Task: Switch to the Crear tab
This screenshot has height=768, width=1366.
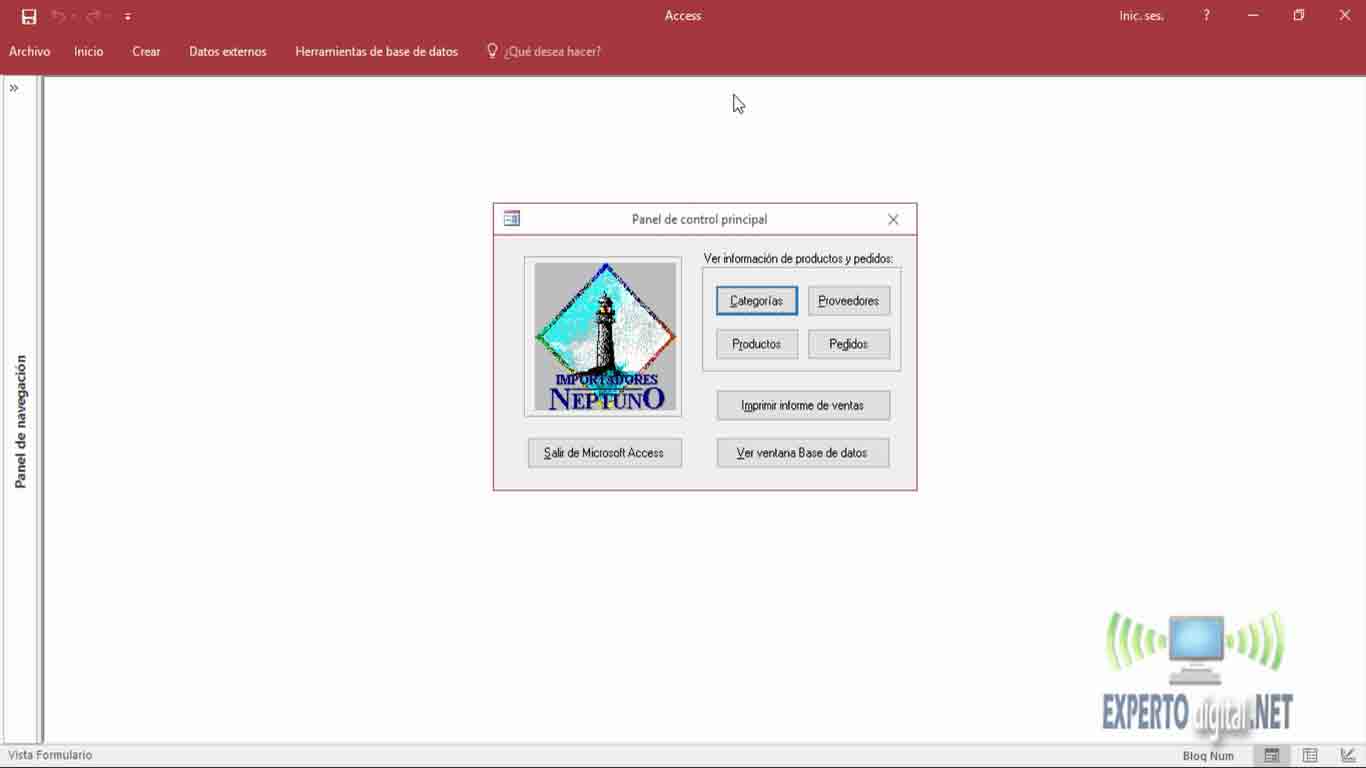Action: pos(146,51)
